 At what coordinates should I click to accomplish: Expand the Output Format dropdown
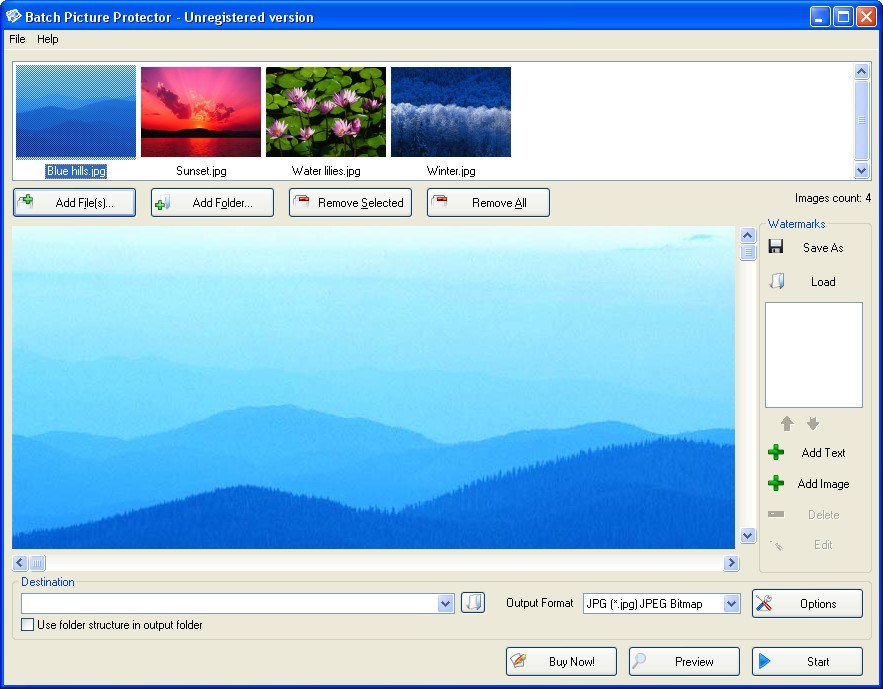pyautogui.click(x=731, y=604)
